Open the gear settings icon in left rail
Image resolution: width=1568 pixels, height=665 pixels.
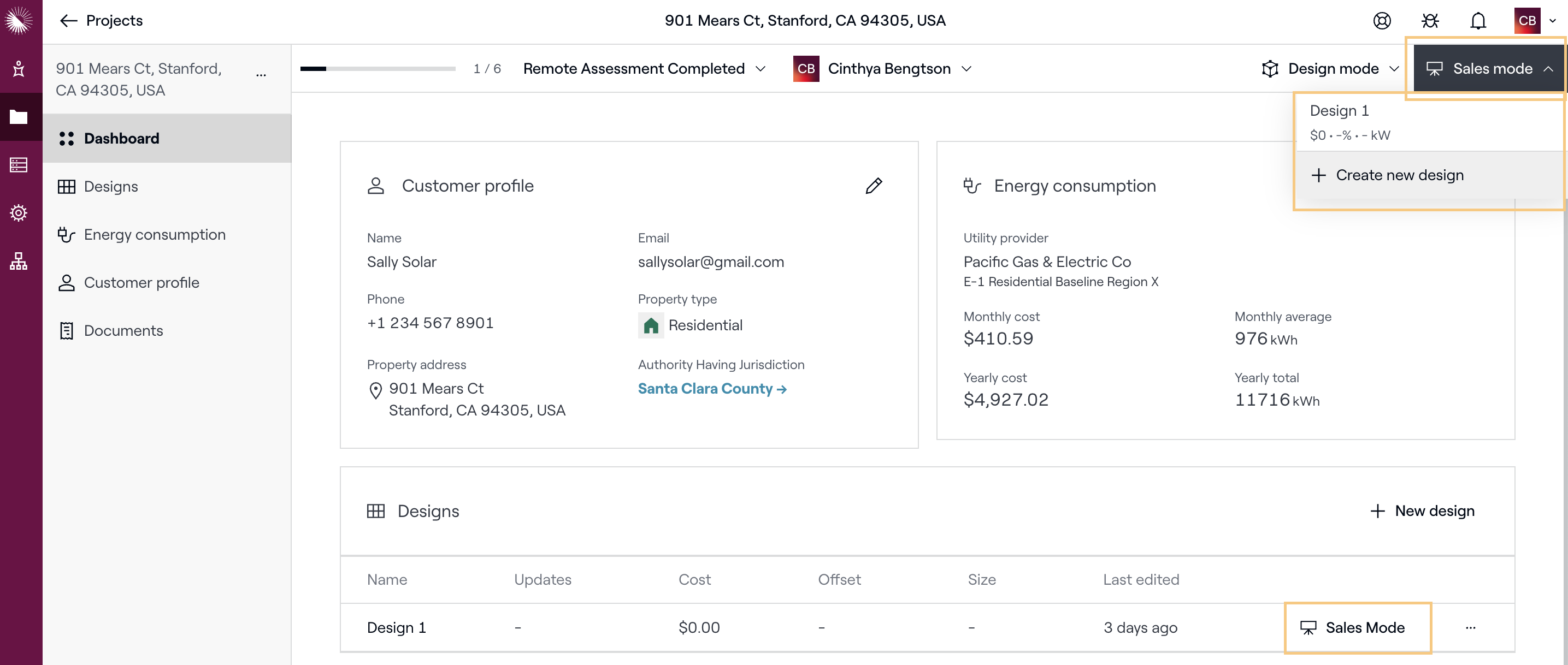(19, 213)
